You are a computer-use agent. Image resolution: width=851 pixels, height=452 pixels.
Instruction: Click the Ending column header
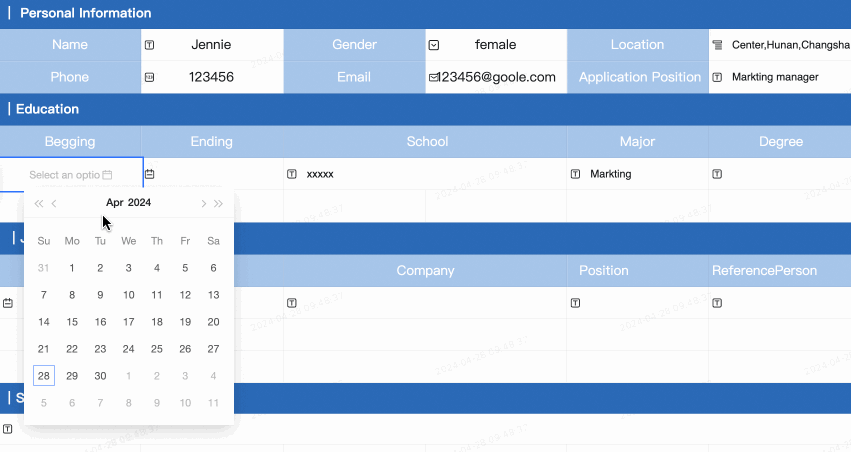pos(212,142)
